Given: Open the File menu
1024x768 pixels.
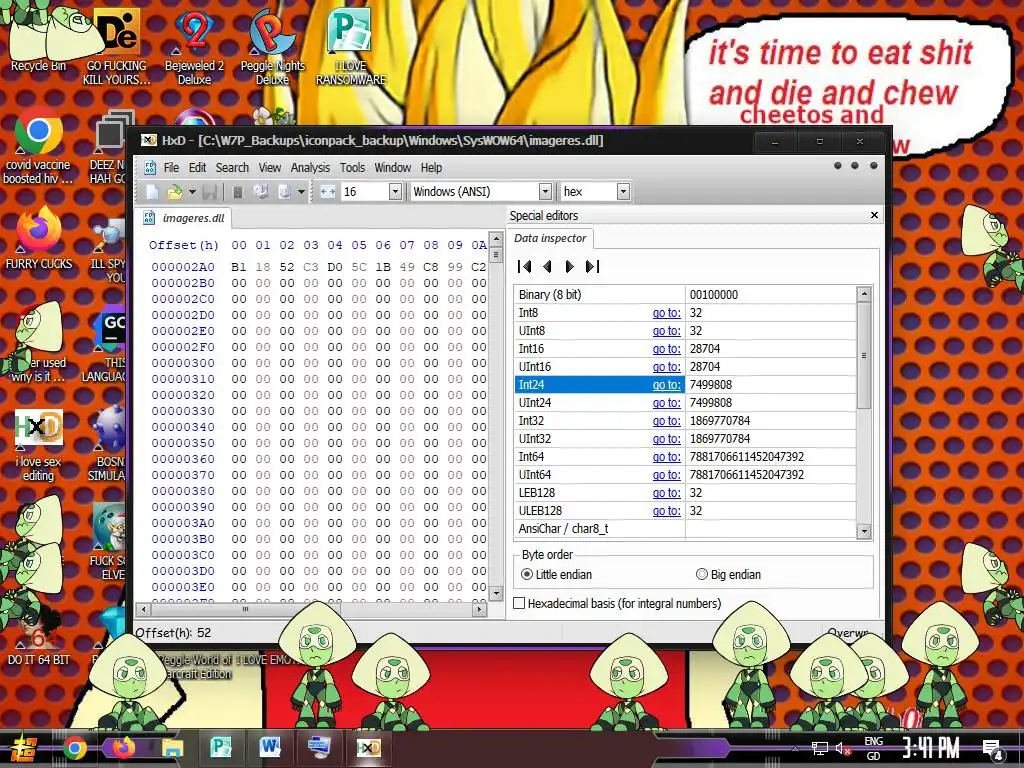Looking at the screenshot, I should click(171, 168).
